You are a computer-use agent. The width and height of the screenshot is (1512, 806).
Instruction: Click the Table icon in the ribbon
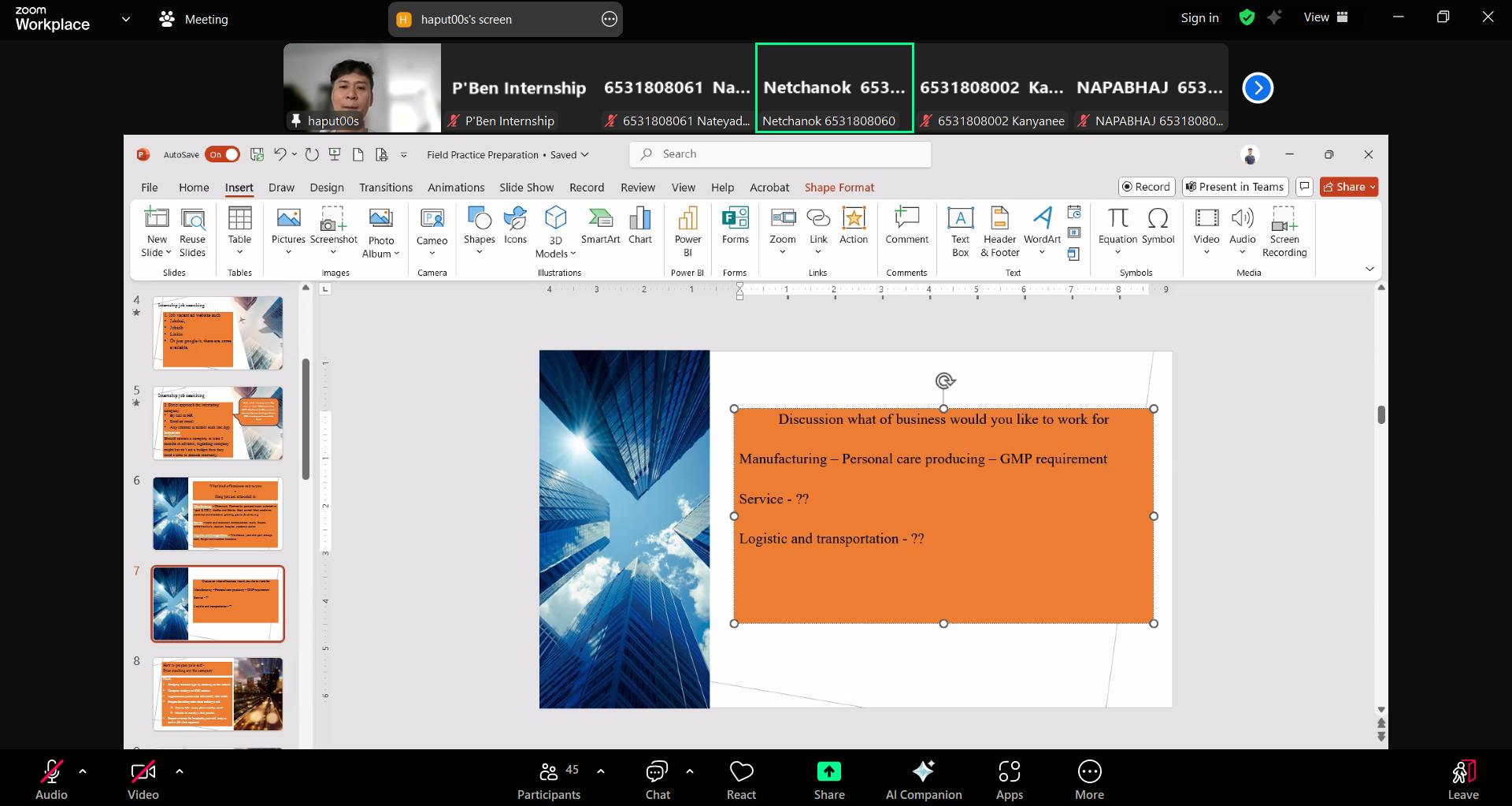point(239,217)
